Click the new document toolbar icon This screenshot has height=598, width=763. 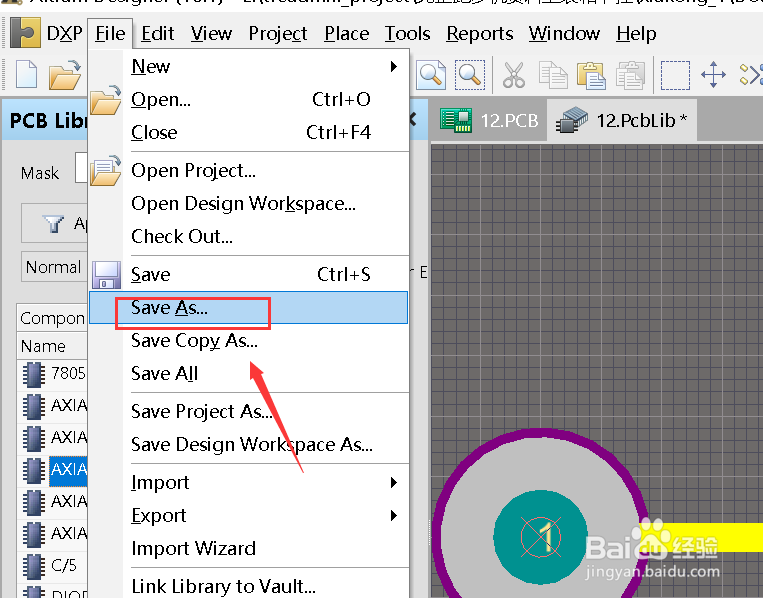26,74
